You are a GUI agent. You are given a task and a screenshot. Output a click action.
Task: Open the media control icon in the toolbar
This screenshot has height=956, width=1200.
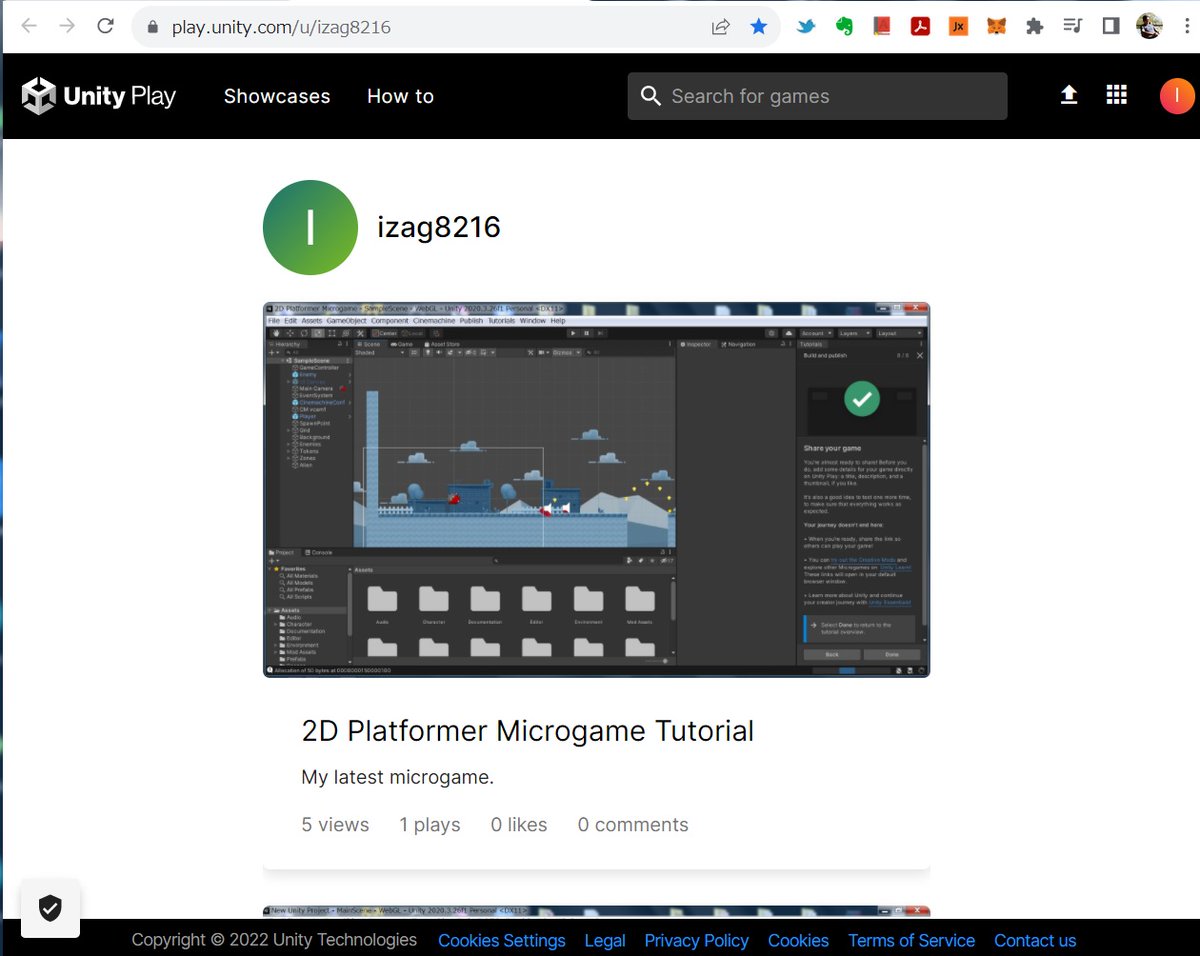(1072, 27)
